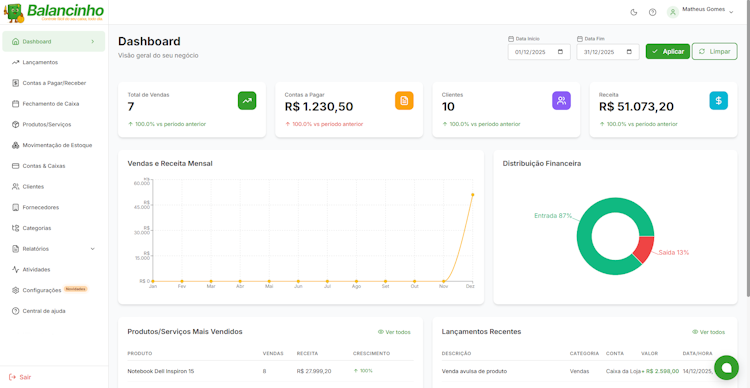Open the help question mark icon
Screen dimensions: 750x388
[652, 12]
